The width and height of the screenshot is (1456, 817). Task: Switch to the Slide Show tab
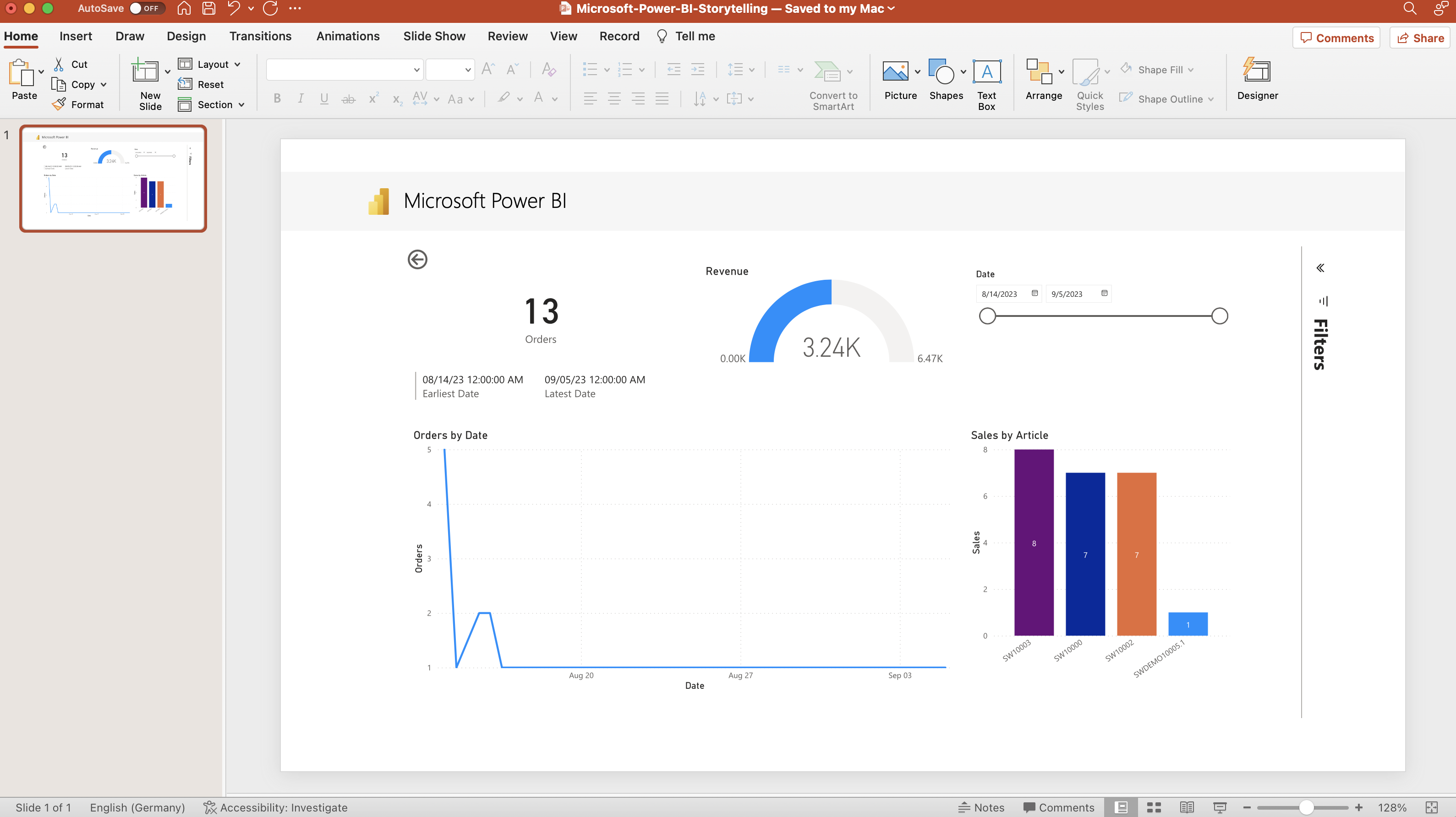tap(433, 36)
